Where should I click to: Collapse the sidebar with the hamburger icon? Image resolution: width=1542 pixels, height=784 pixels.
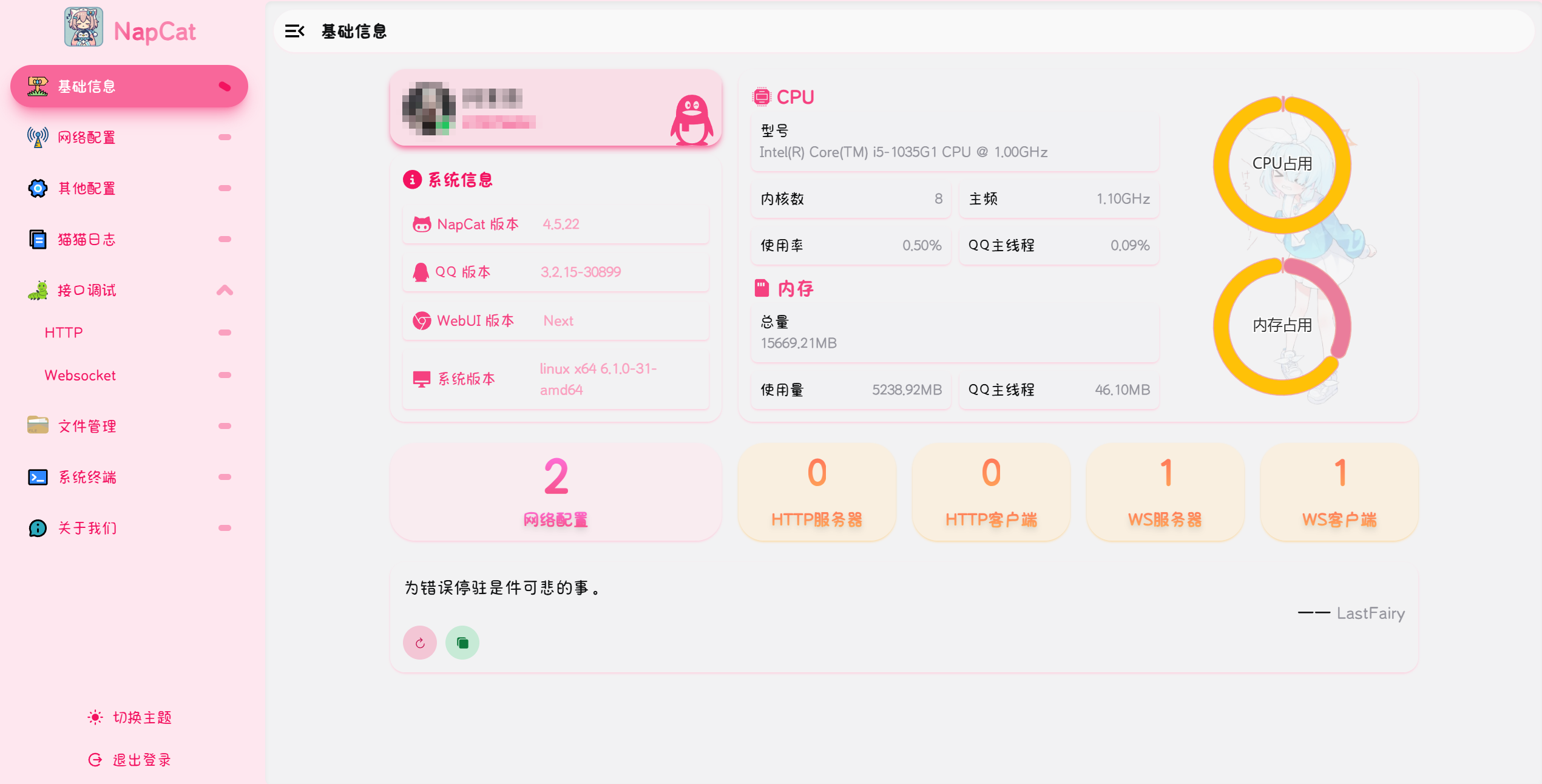pyautogui.click(x=294, y=31)
